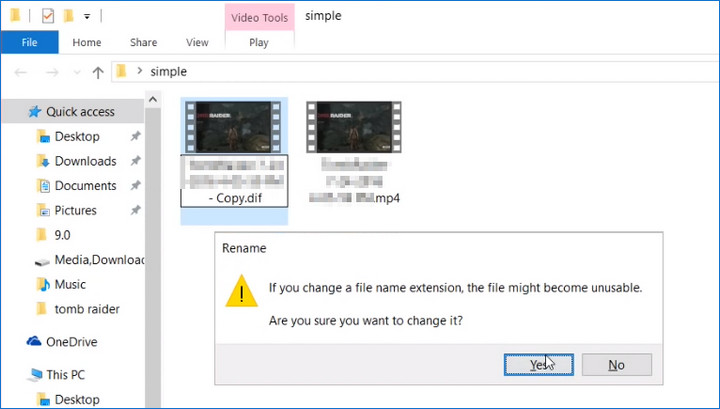The width and height of the screenshot is (720, 409).
Task: Click the Video Tools contextual tab header
Action: click(259, 17)
